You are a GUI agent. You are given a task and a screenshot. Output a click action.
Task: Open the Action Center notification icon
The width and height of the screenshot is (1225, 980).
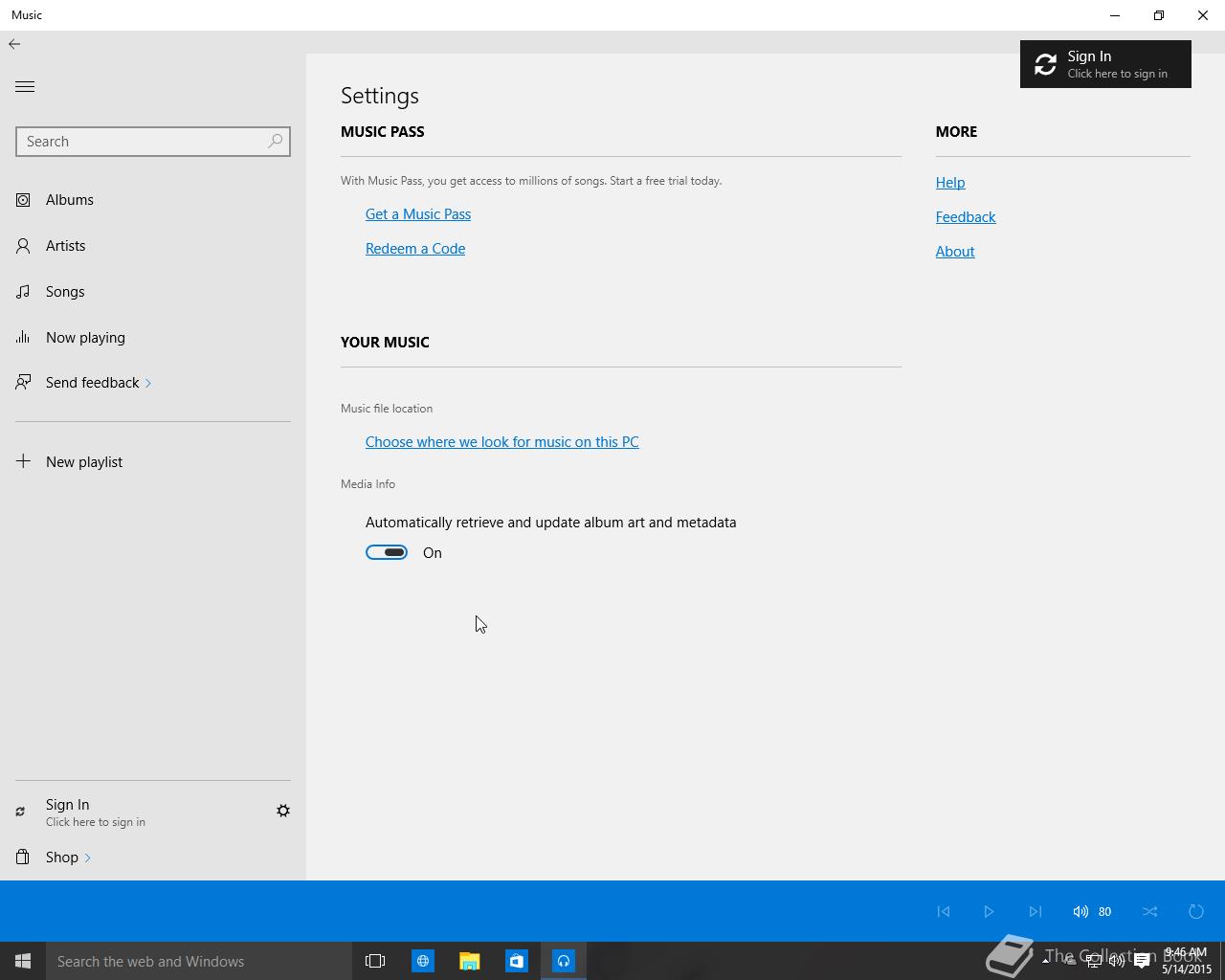(1142, 961)
